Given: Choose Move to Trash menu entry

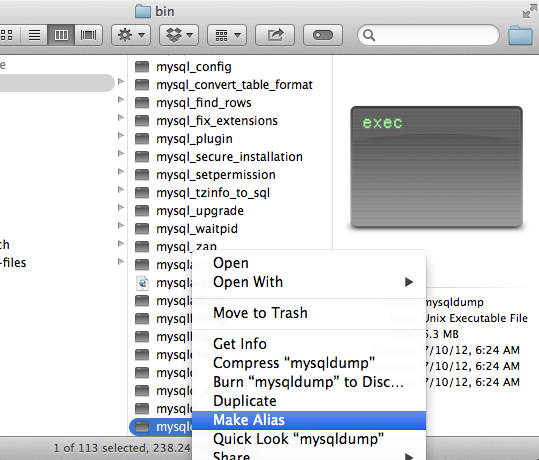Looking at the screenshot, I should pos(260,313).
